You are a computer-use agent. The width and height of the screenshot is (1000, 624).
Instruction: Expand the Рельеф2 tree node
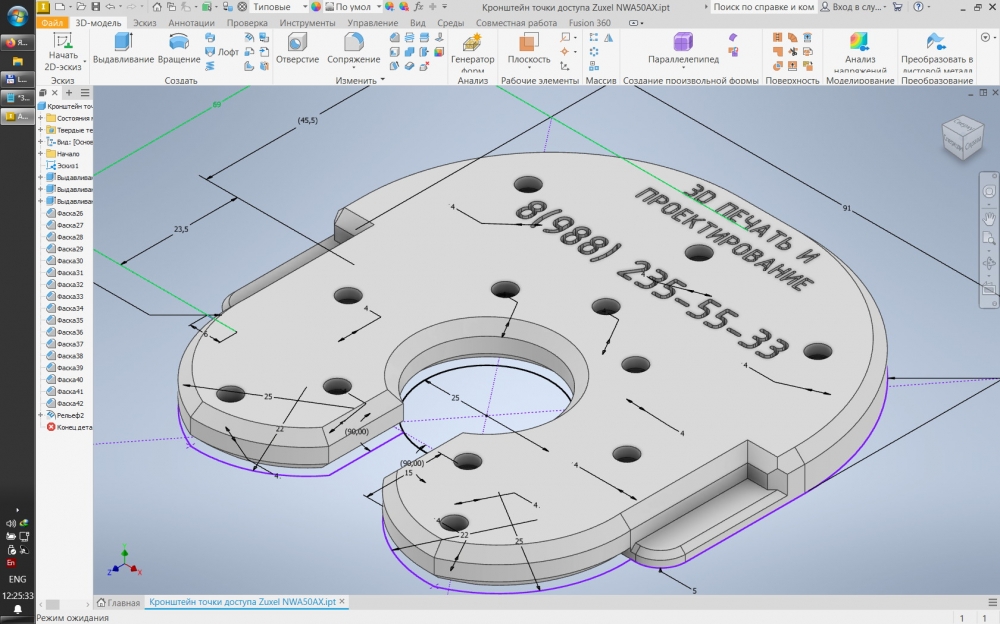[41, 415]
